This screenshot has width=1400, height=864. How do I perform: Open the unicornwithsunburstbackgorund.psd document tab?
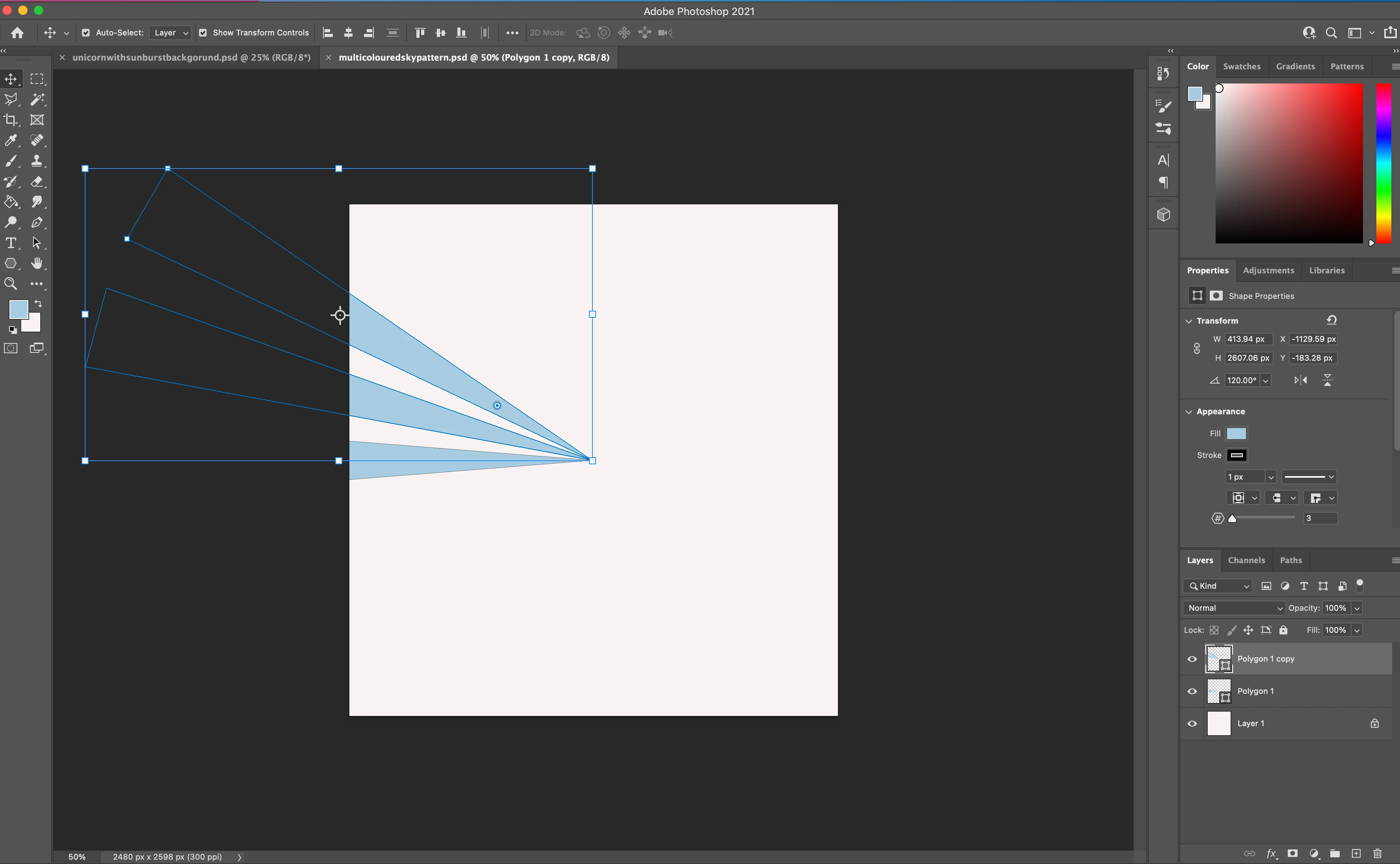(191, 58)
